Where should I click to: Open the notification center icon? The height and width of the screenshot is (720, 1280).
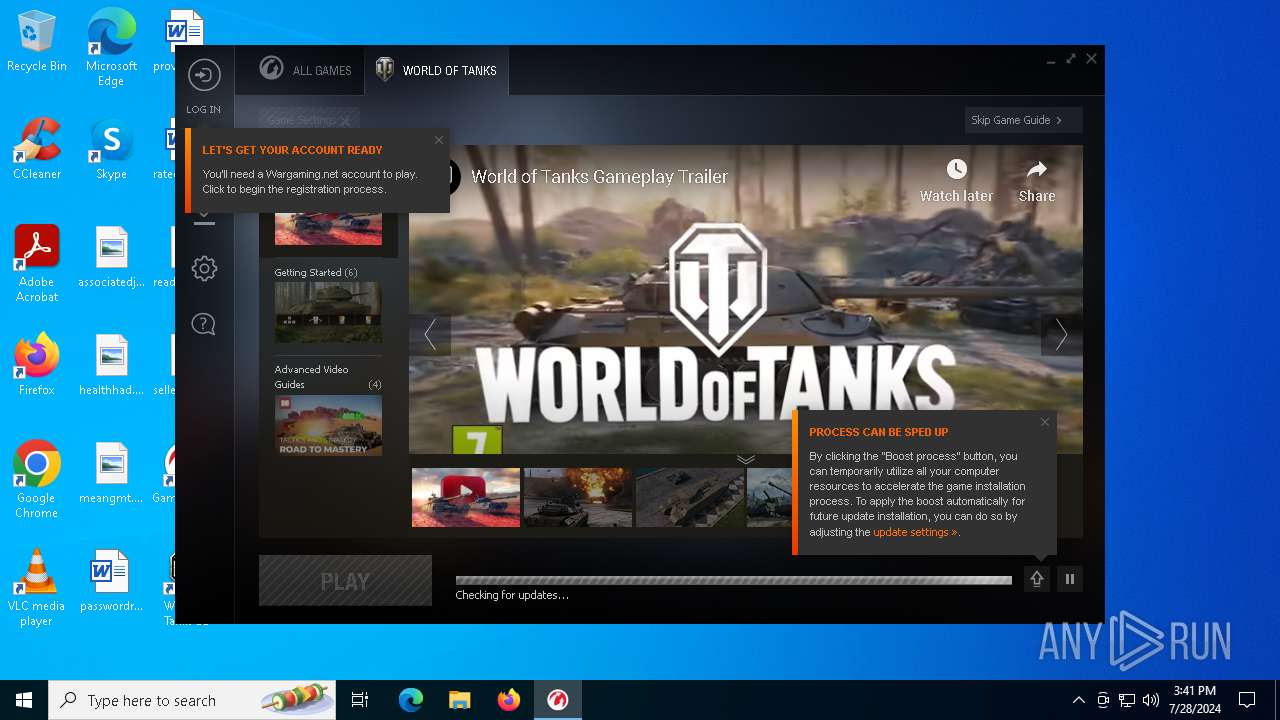coord(1247,700)
